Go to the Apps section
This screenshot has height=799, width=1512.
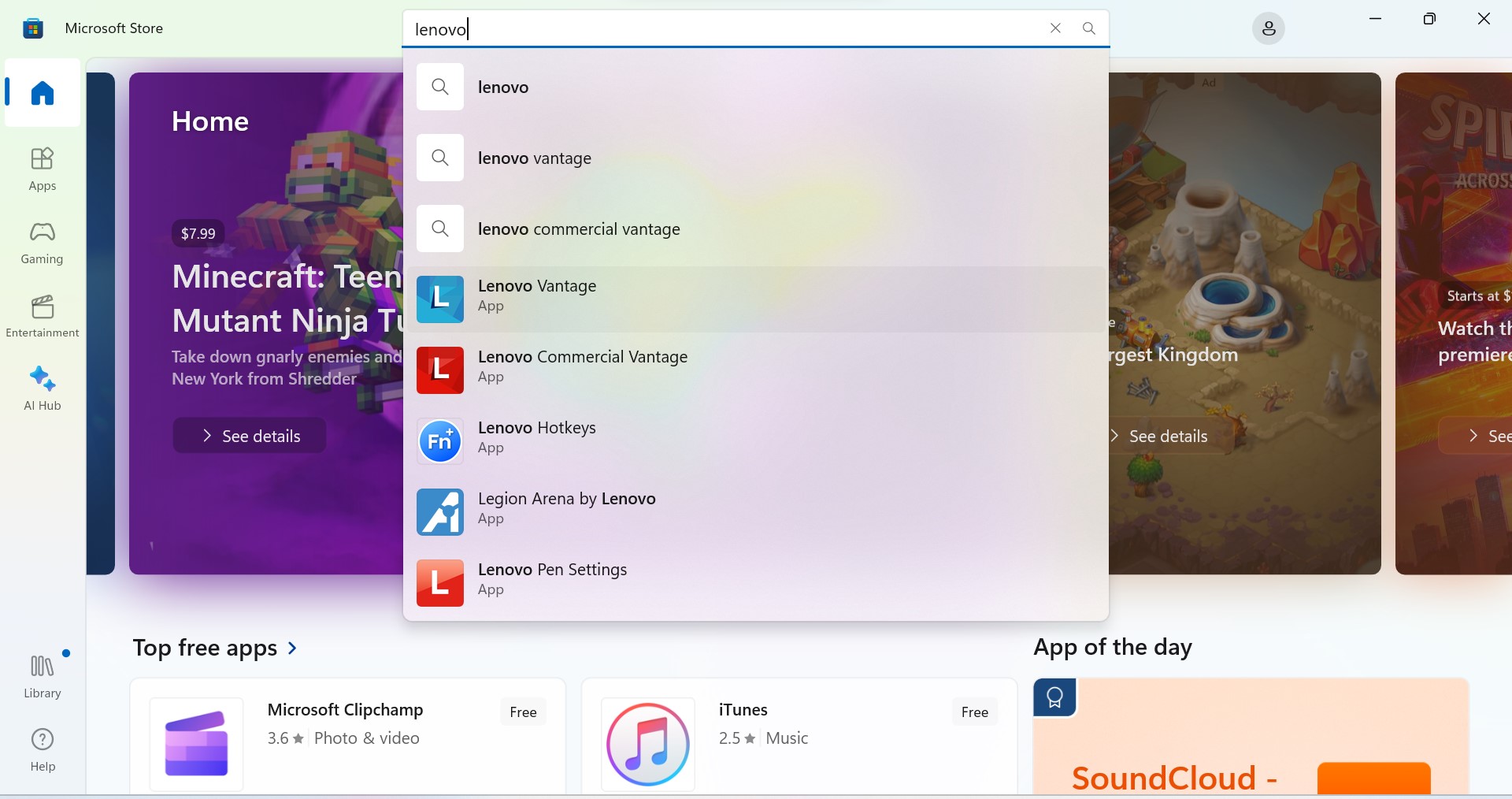pos(43,169)
